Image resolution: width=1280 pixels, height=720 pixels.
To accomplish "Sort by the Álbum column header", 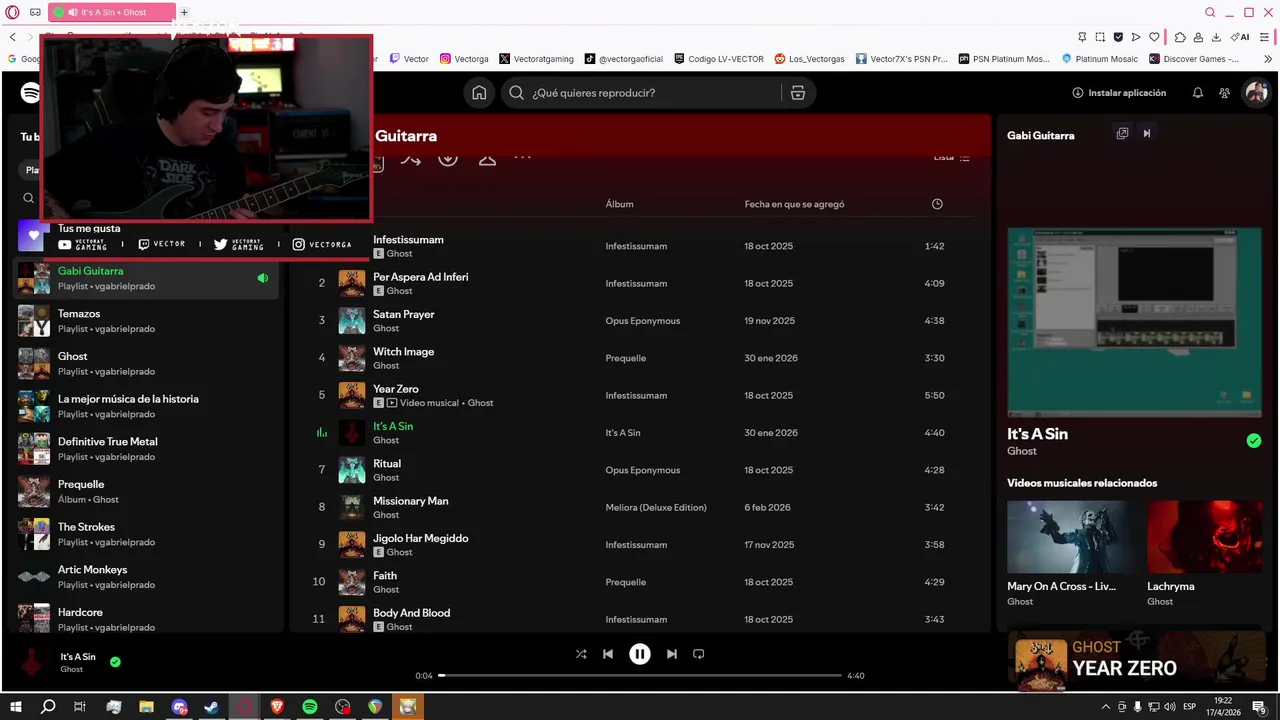I will [619, 204].
